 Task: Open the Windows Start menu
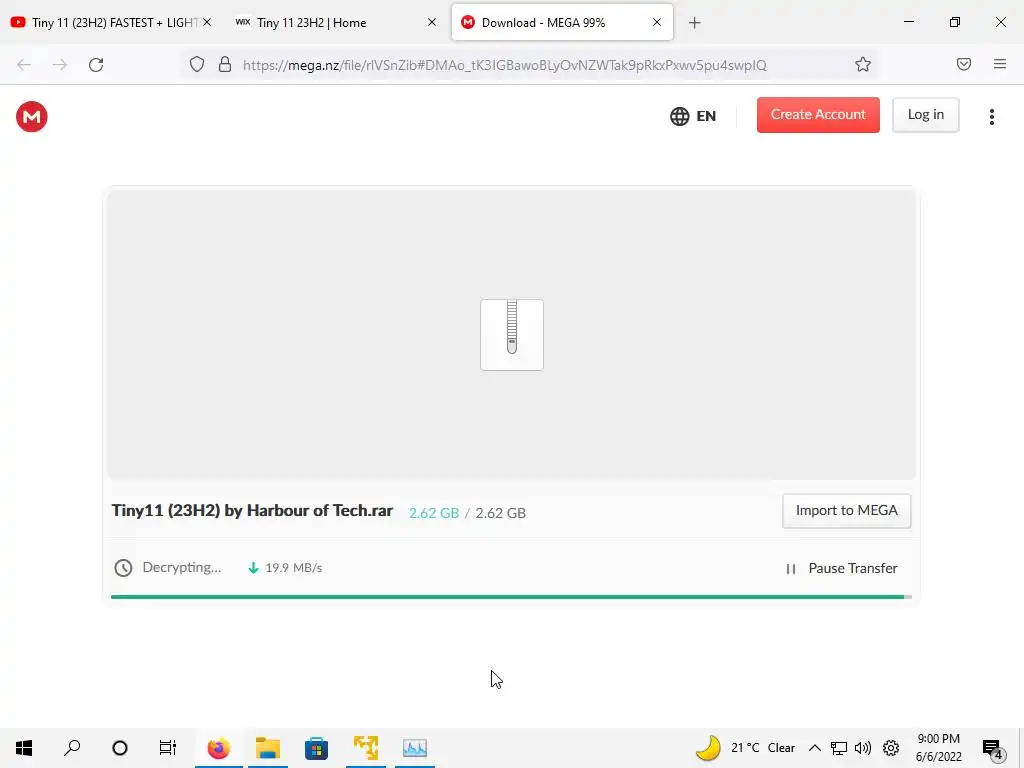24,748
